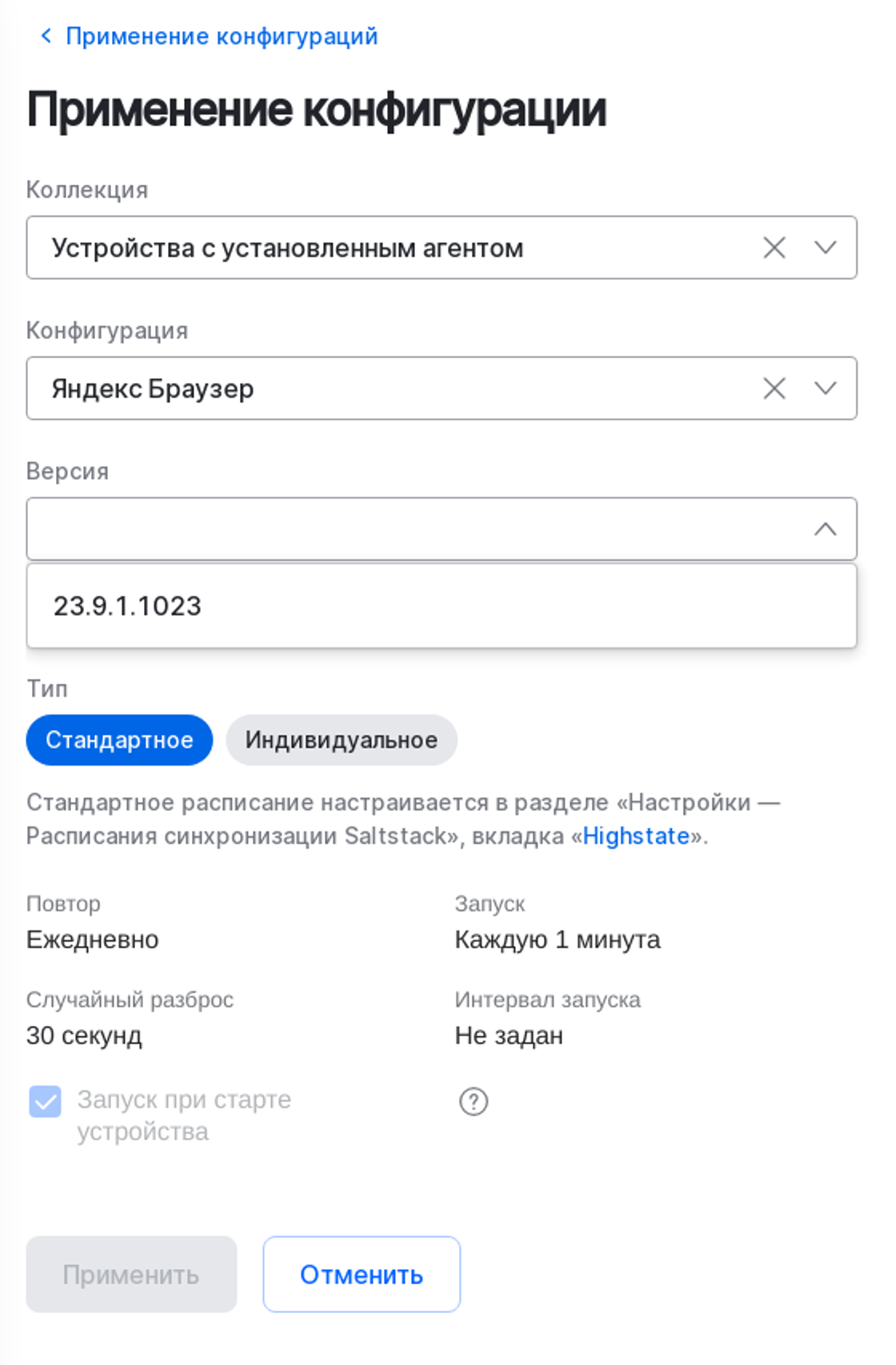Click the Коллекция field showing Устройства с установленным агентом
Viewport: 896px width, 1365px height.
pos(384,248)
